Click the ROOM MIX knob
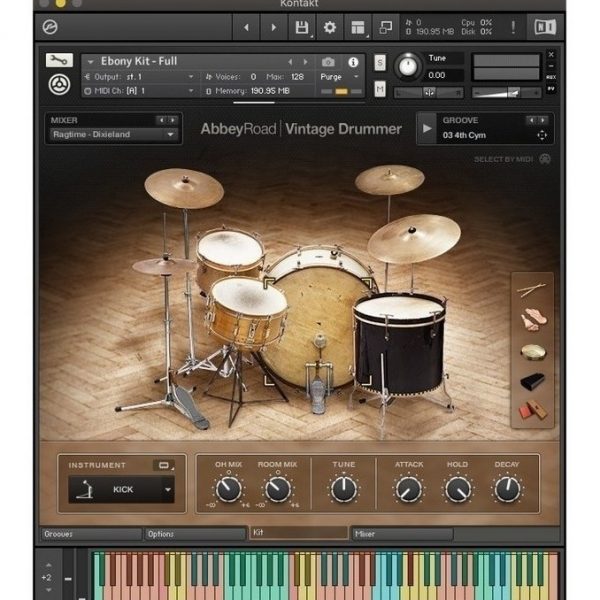This screenshot has height=600, width=600. [x=278, y=489]
